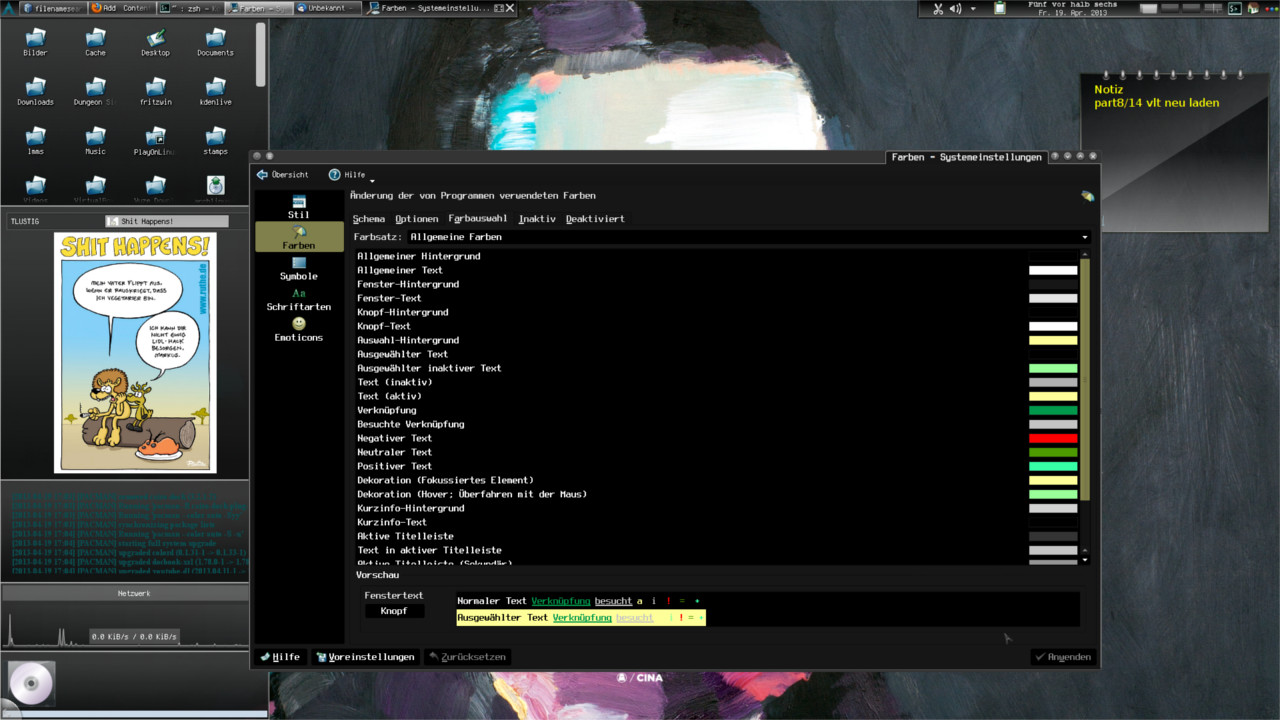Open the Shit Happens! comic title field

pos(167,221)
